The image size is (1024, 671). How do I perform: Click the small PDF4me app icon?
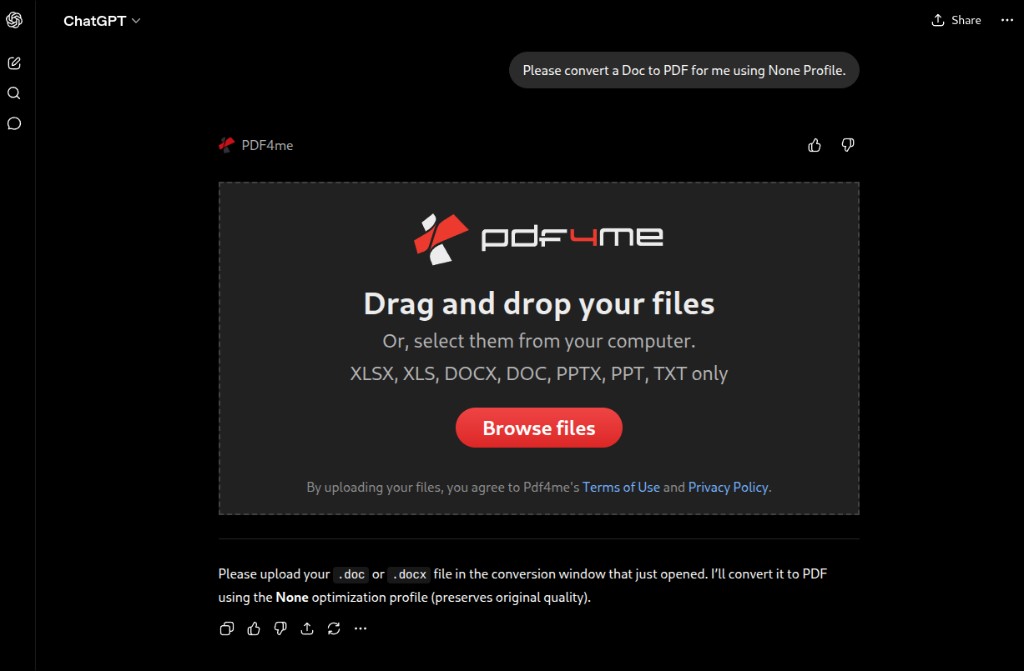pyautogui.click(x=226, y=145)
